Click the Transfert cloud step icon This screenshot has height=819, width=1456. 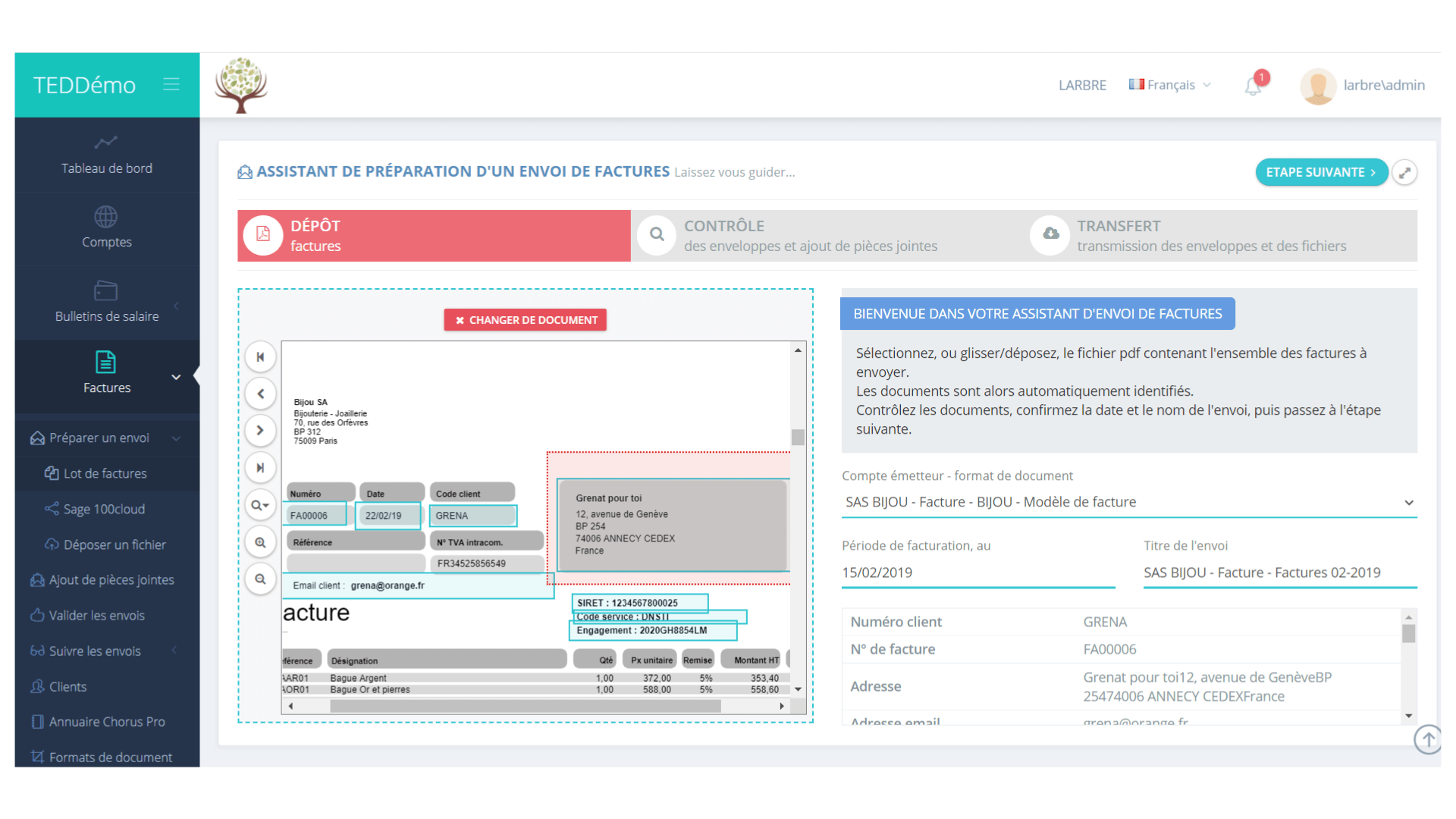1050,235
